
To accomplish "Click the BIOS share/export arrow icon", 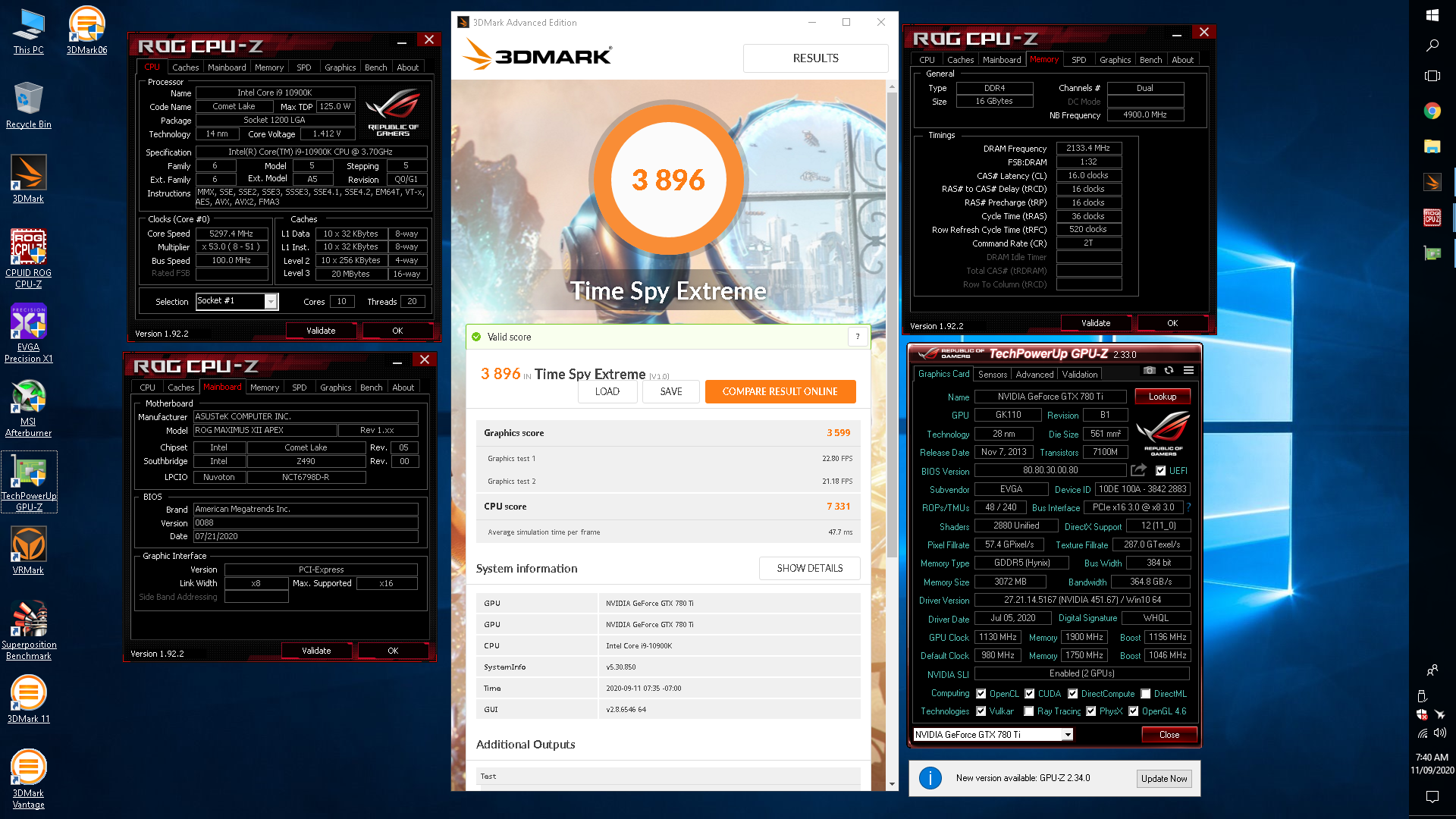I will tap(1138, 470).
